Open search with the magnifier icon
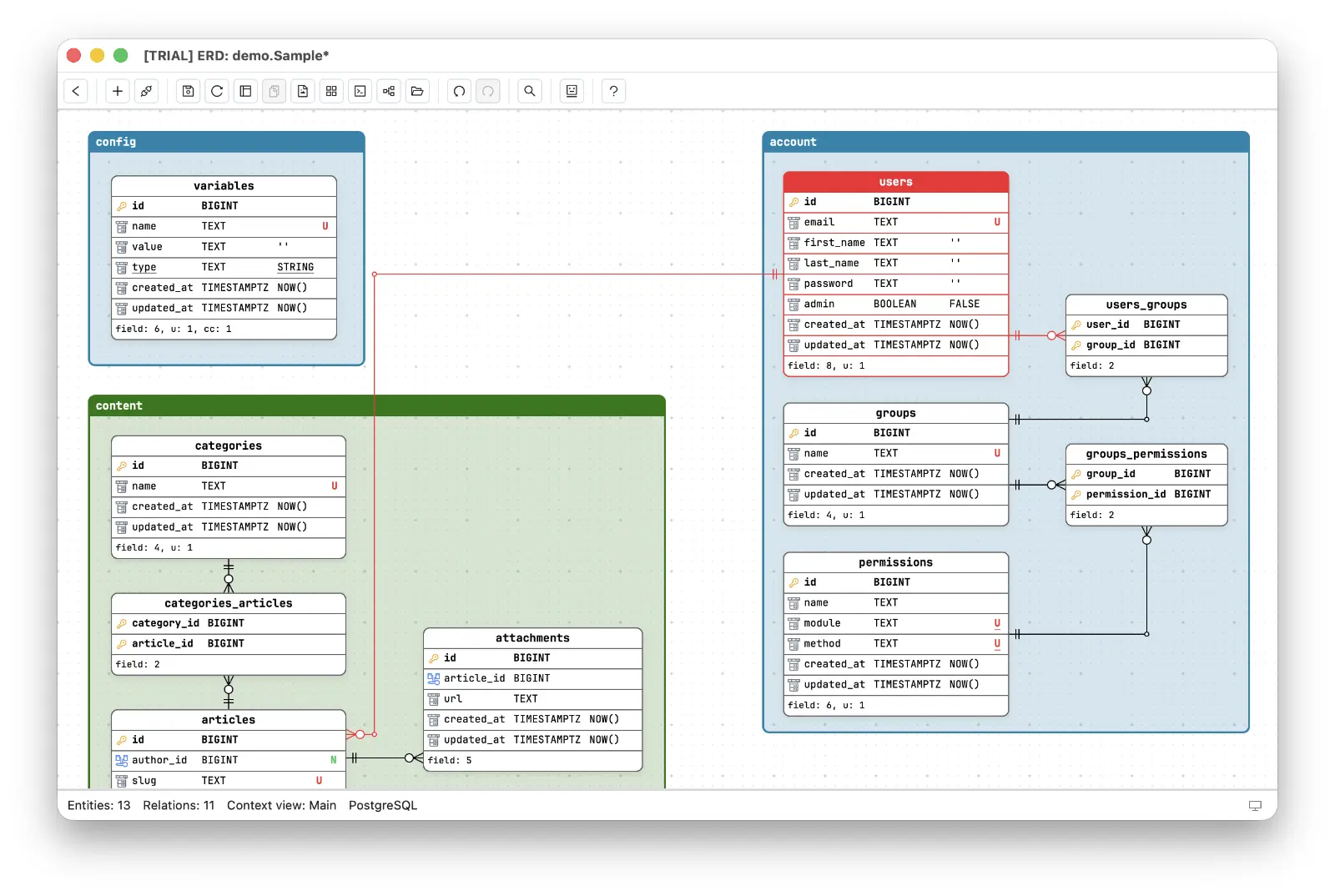 (x=530, y=91)
